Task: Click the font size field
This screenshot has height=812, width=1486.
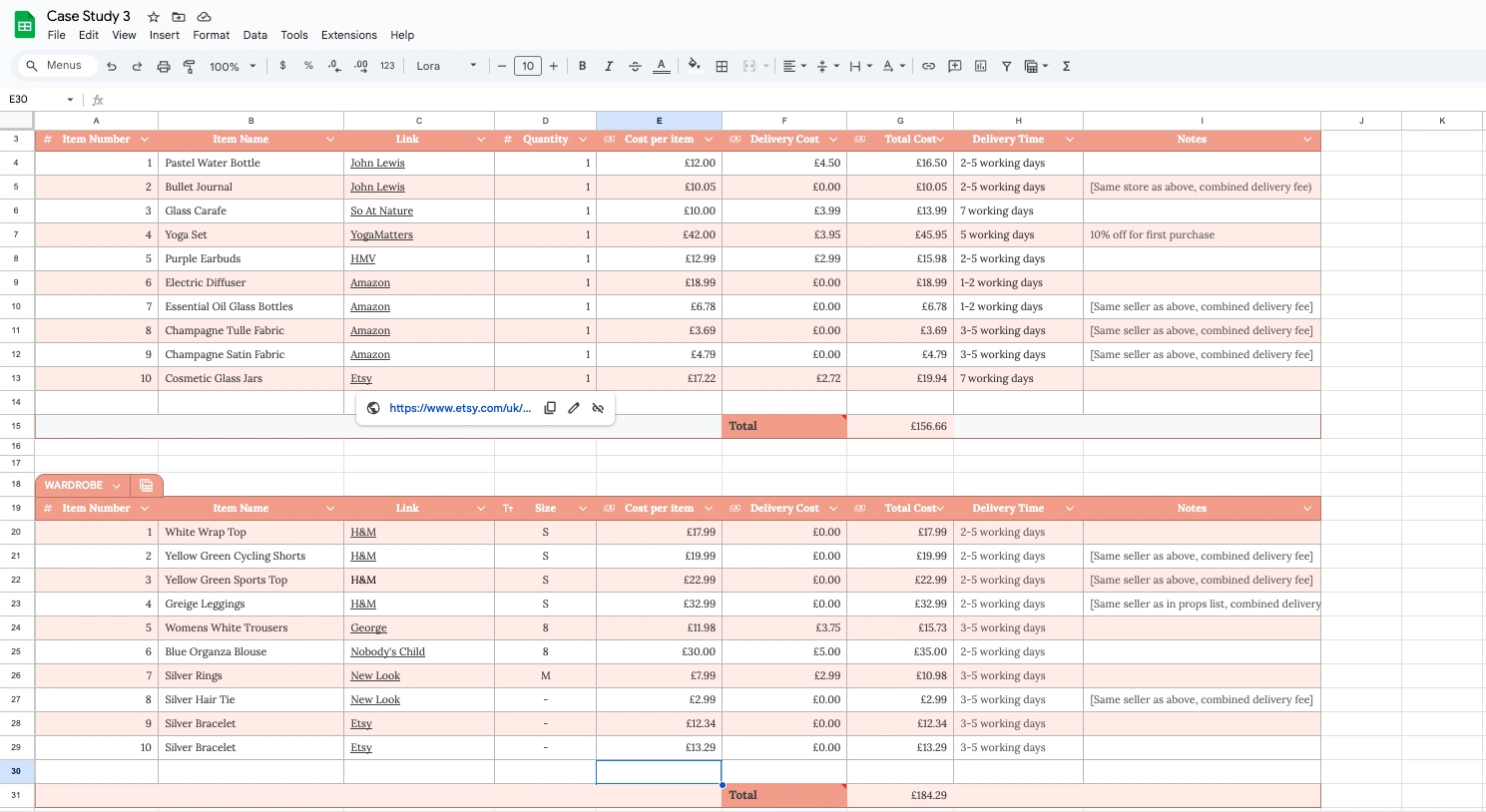Action: (x=528, y=66)
